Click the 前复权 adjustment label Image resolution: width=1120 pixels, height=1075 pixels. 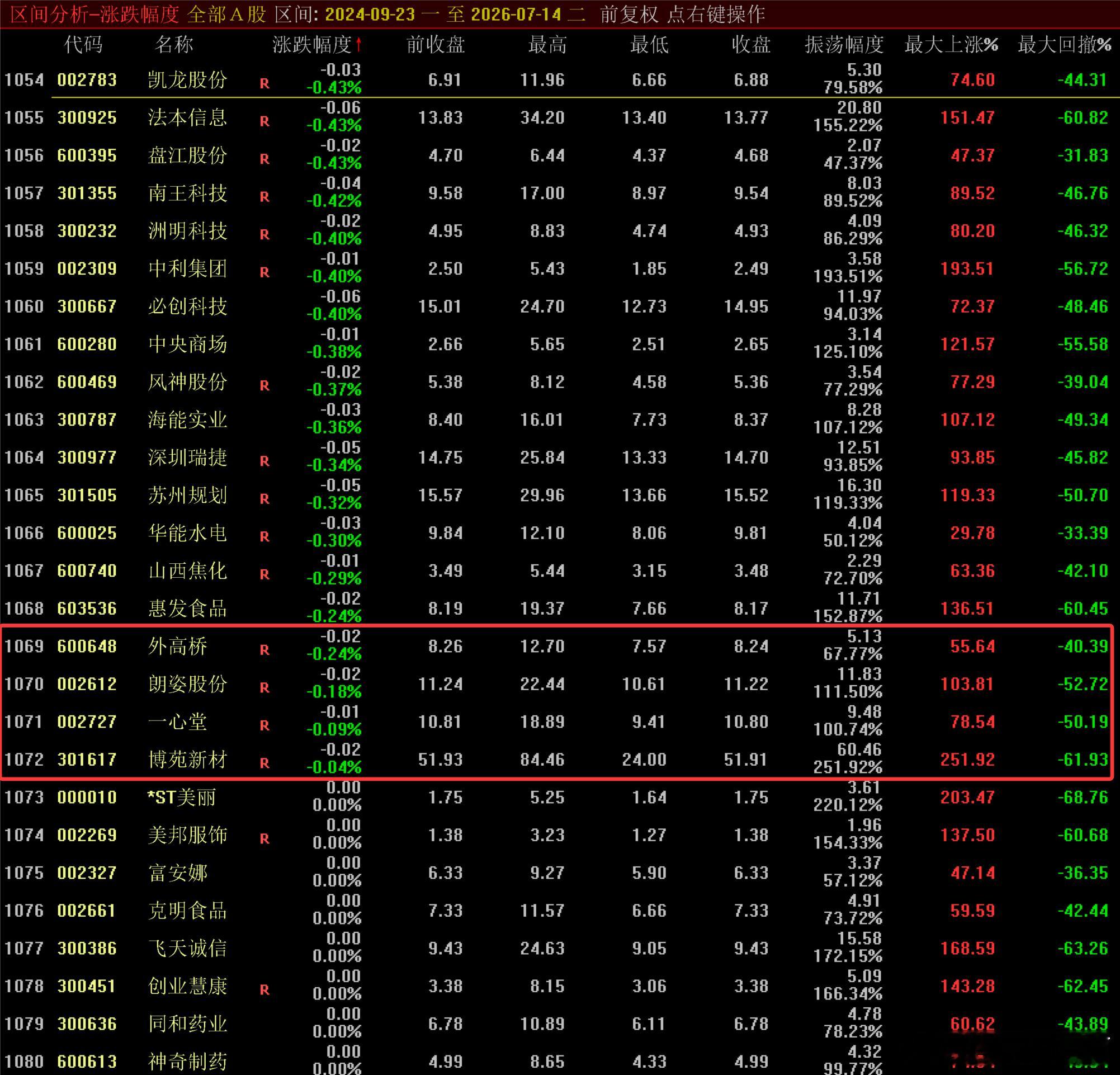(x=629, y=15)
